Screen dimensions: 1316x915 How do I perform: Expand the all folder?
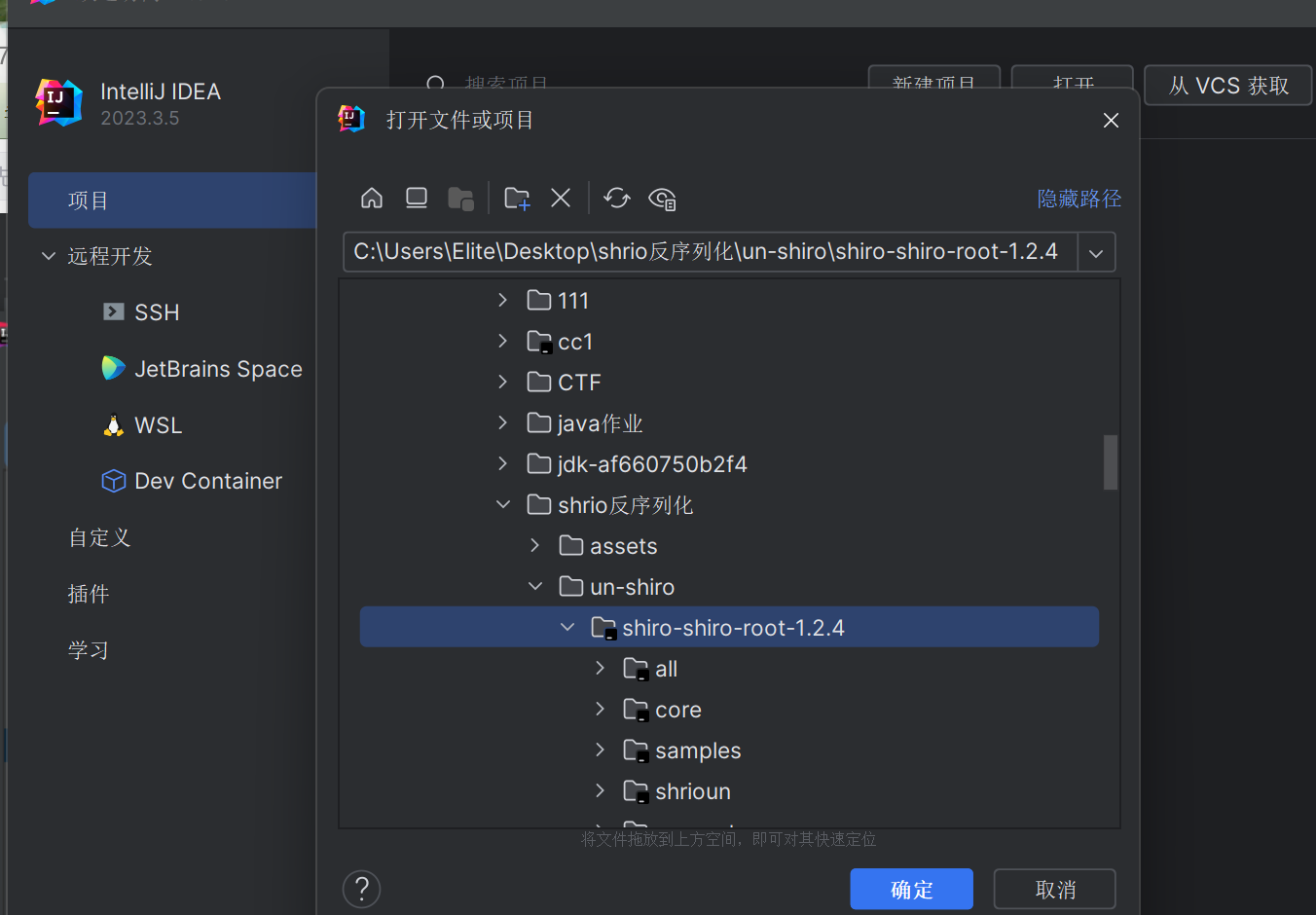(x=600, y=668)
